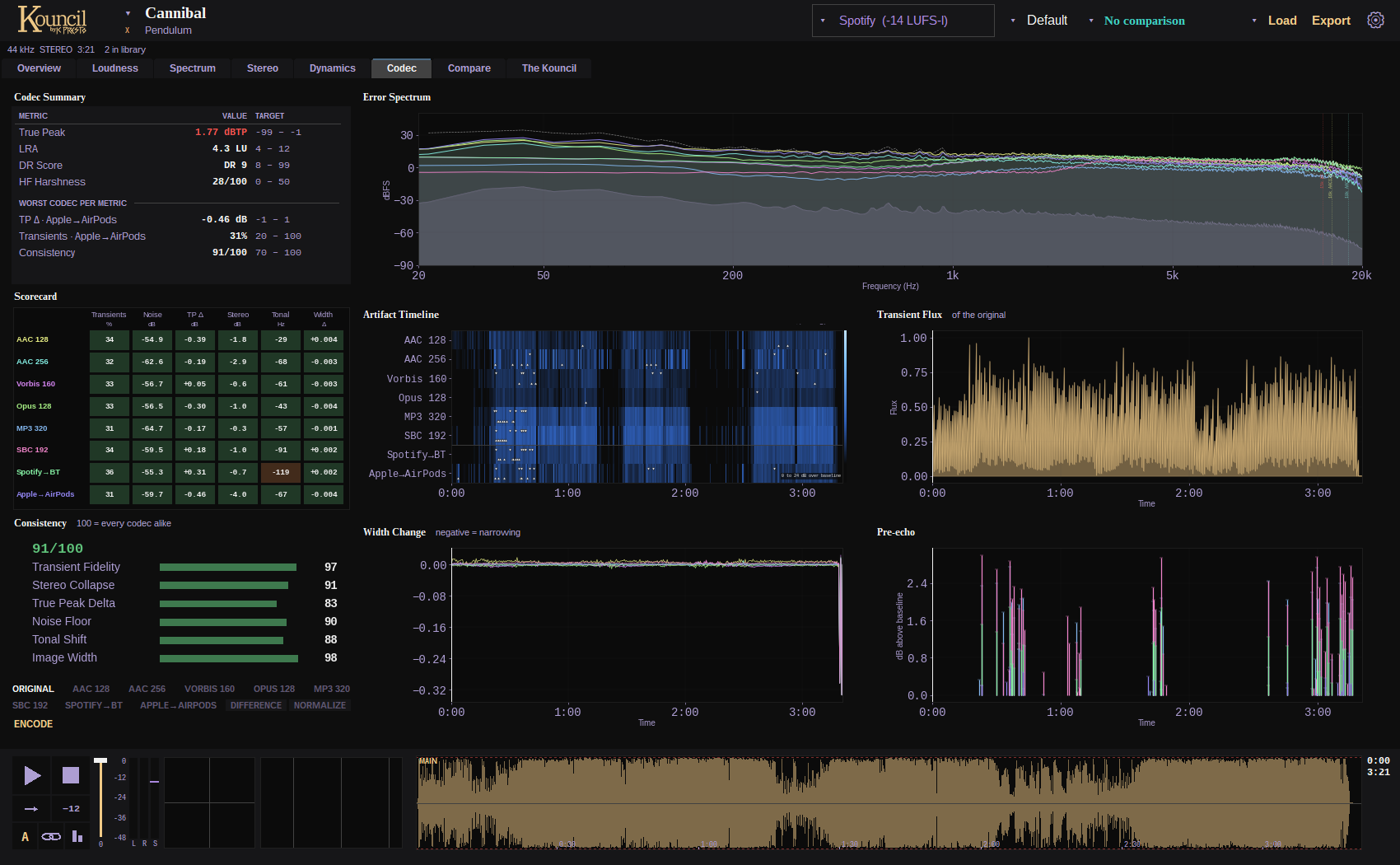The image size is (1400, 865).
Task: Open The Kouncil tab
Action: pos(549,68)
